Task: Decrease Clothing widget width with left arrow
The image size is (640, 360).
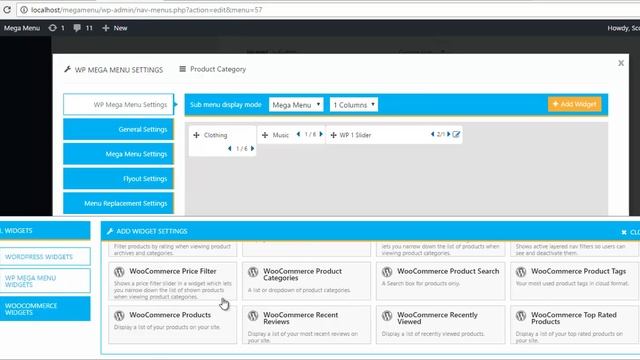Action: point(230,149)
